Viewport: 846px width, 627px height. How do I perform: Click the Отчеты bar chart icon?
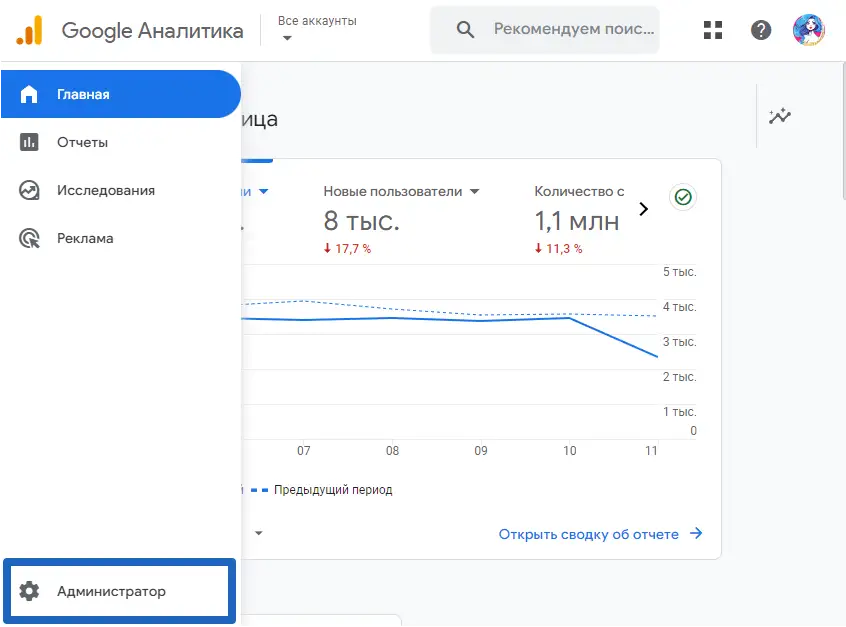(29, 142)
